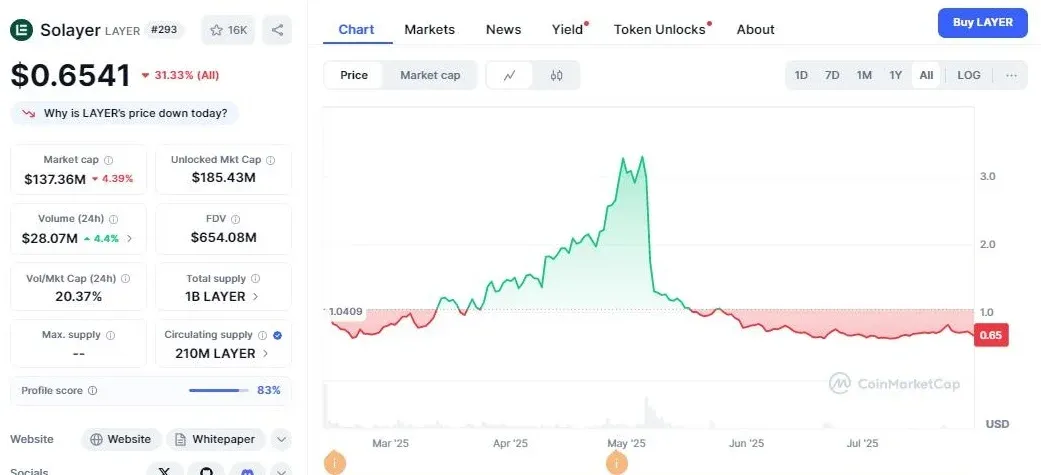Expand more website links dropdown
Image resolution: width=1041 pixels, height=475 pixels.
click(x=281, y=439)
